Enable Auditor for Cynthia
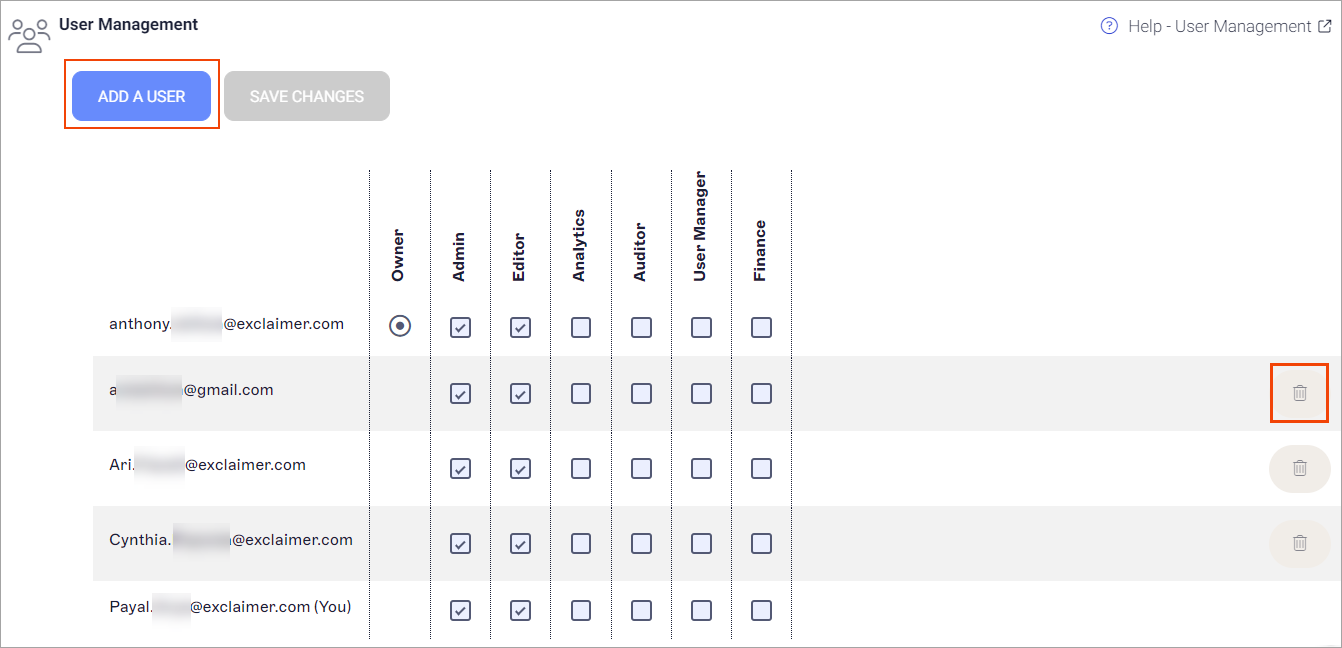 [641, 543]
